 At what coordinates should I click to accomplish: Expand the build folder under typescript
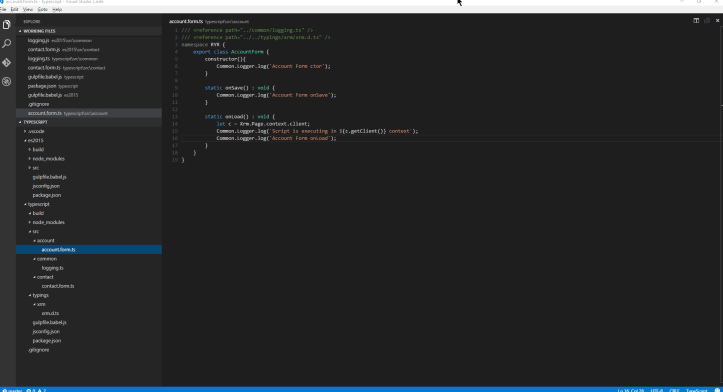click(x=89, y=214)
